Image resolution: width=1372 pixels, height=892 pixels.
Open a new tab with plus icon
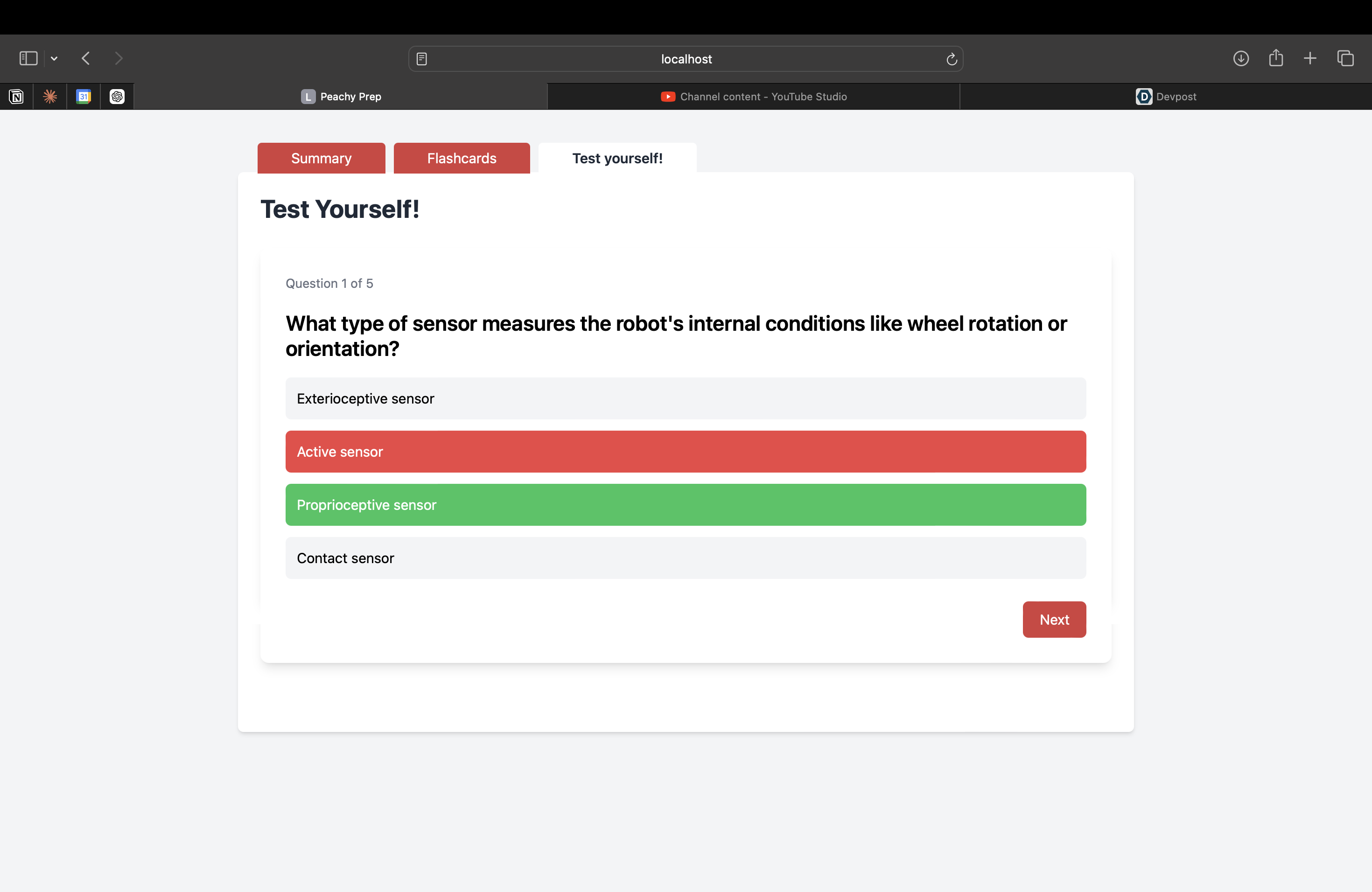click(x=1310, y=58)
